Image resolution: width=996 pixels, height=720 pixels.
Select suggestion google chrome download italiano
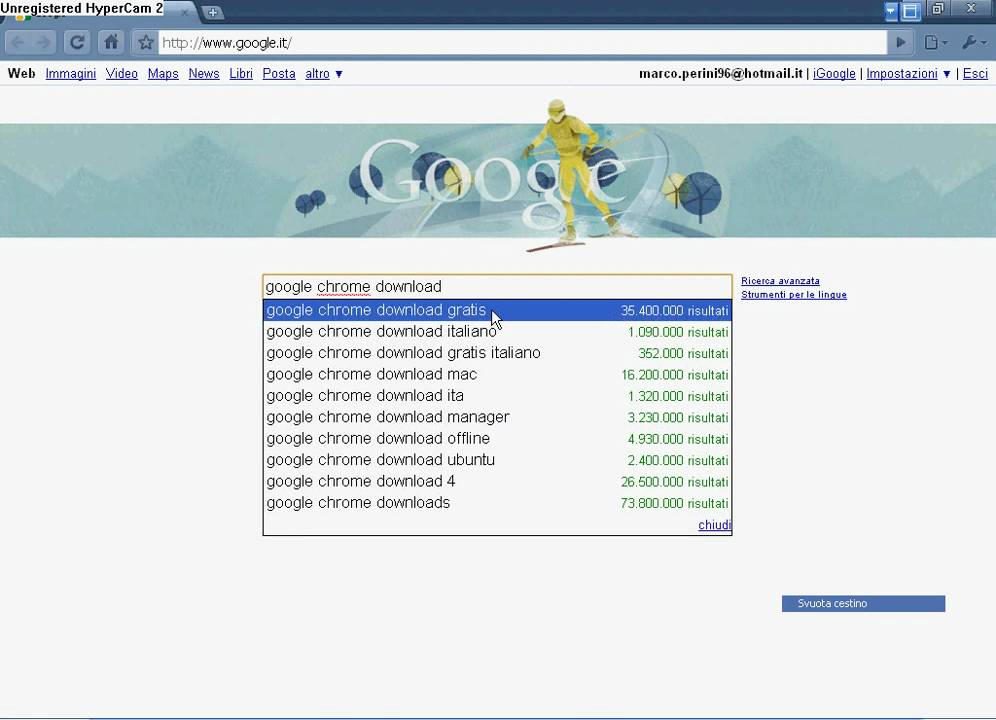(x=497, y=332)
